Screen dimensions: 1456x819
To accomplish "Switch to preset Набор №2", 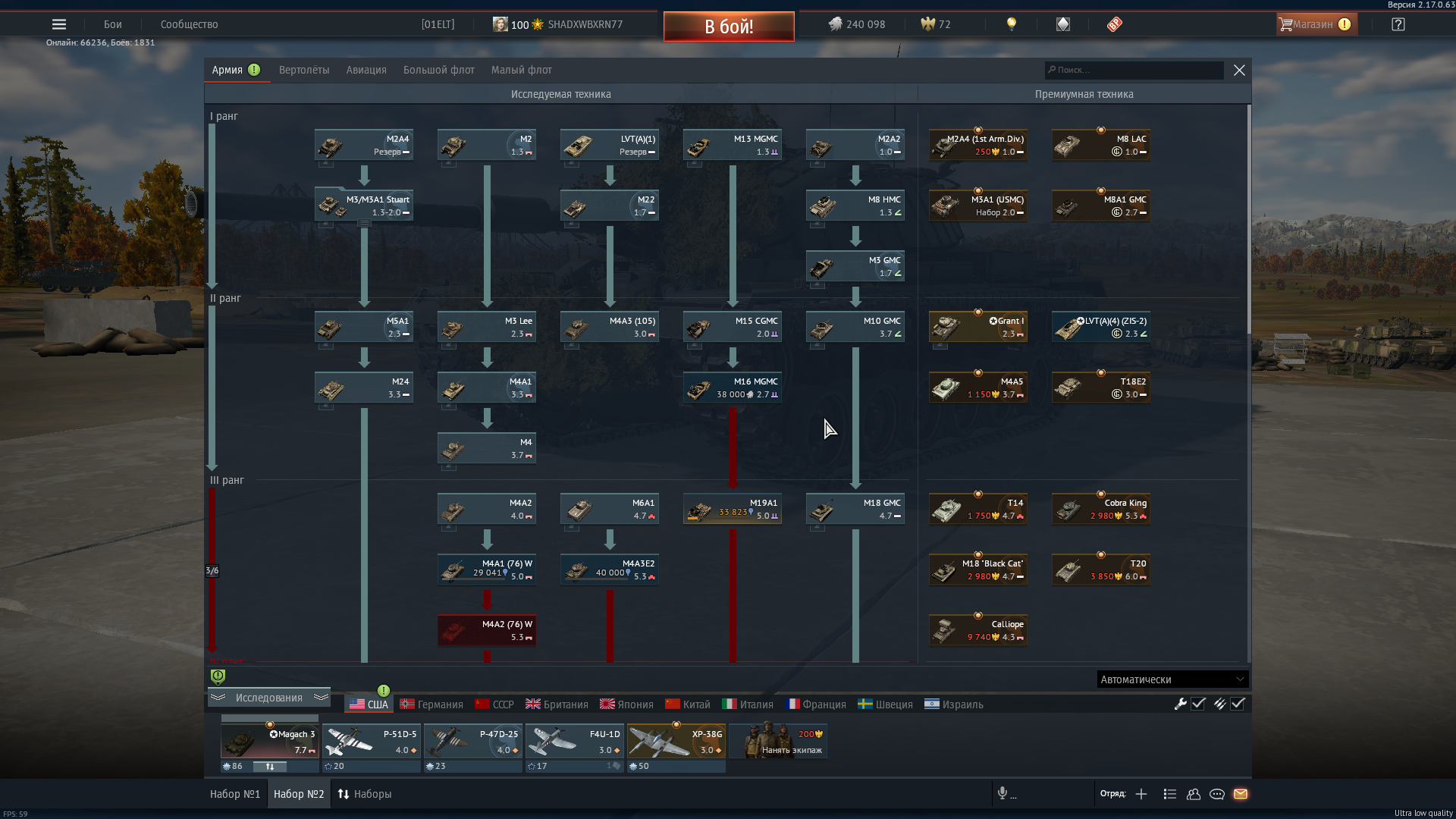I will pos(299,794).
